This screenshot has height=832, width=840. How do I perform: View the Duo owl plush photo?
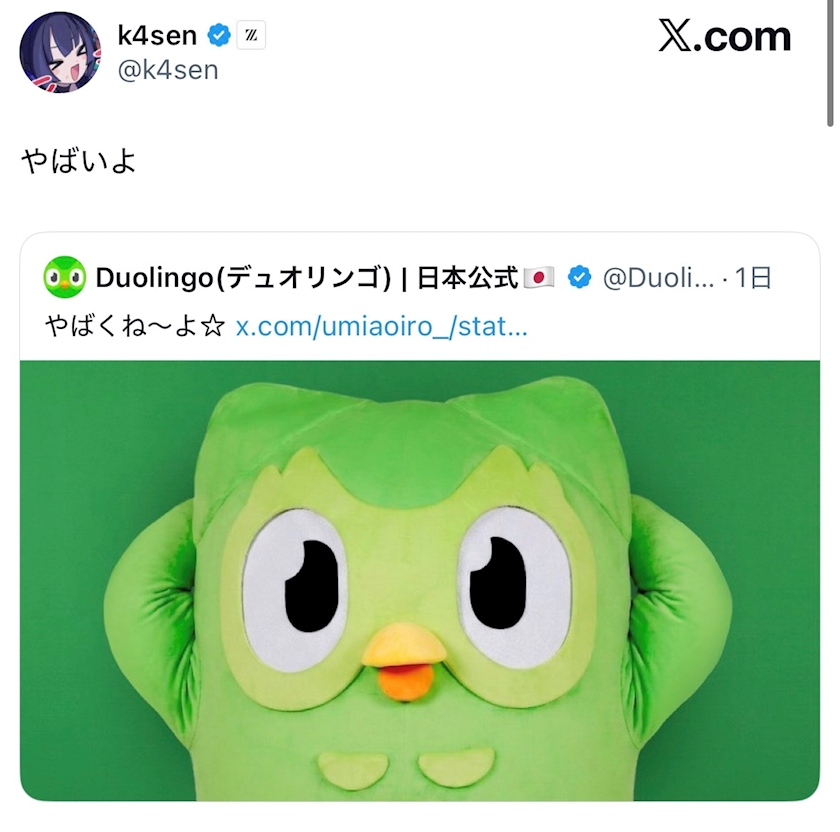(x=420, y=581)
